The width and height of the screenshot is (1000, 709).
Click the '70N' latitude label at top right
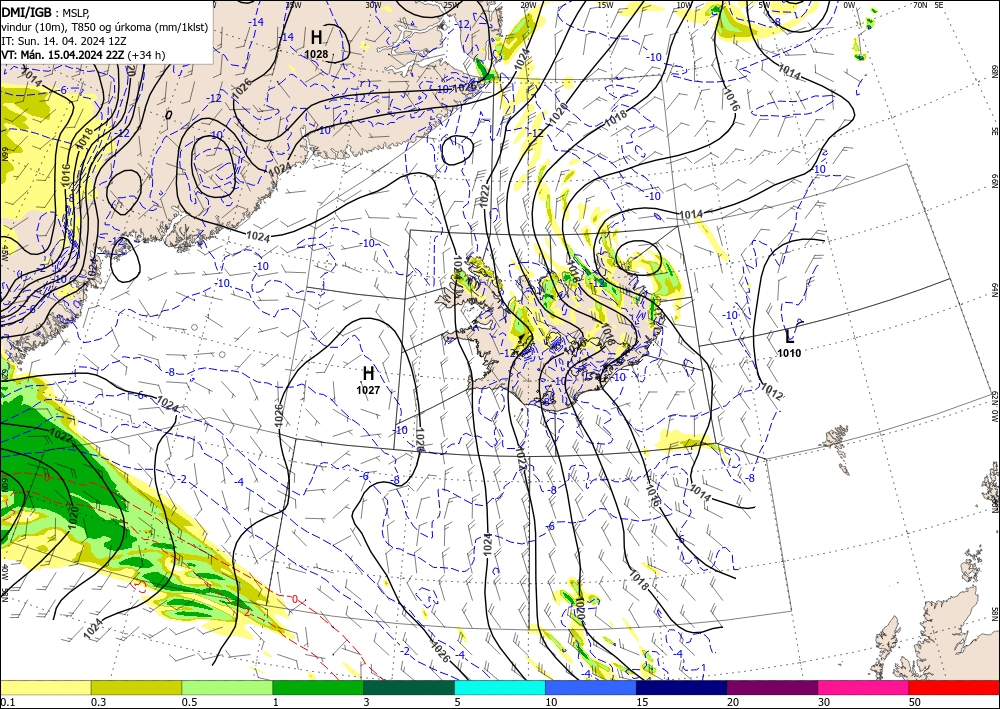(x=920, y=5)
